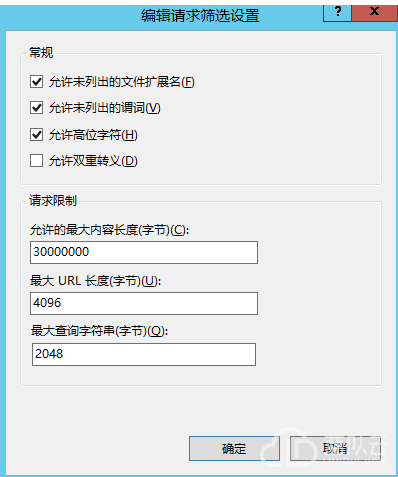Click the 允许双重转义(D) label text
The image size is (398, 477).
click(x=93, y=161)
